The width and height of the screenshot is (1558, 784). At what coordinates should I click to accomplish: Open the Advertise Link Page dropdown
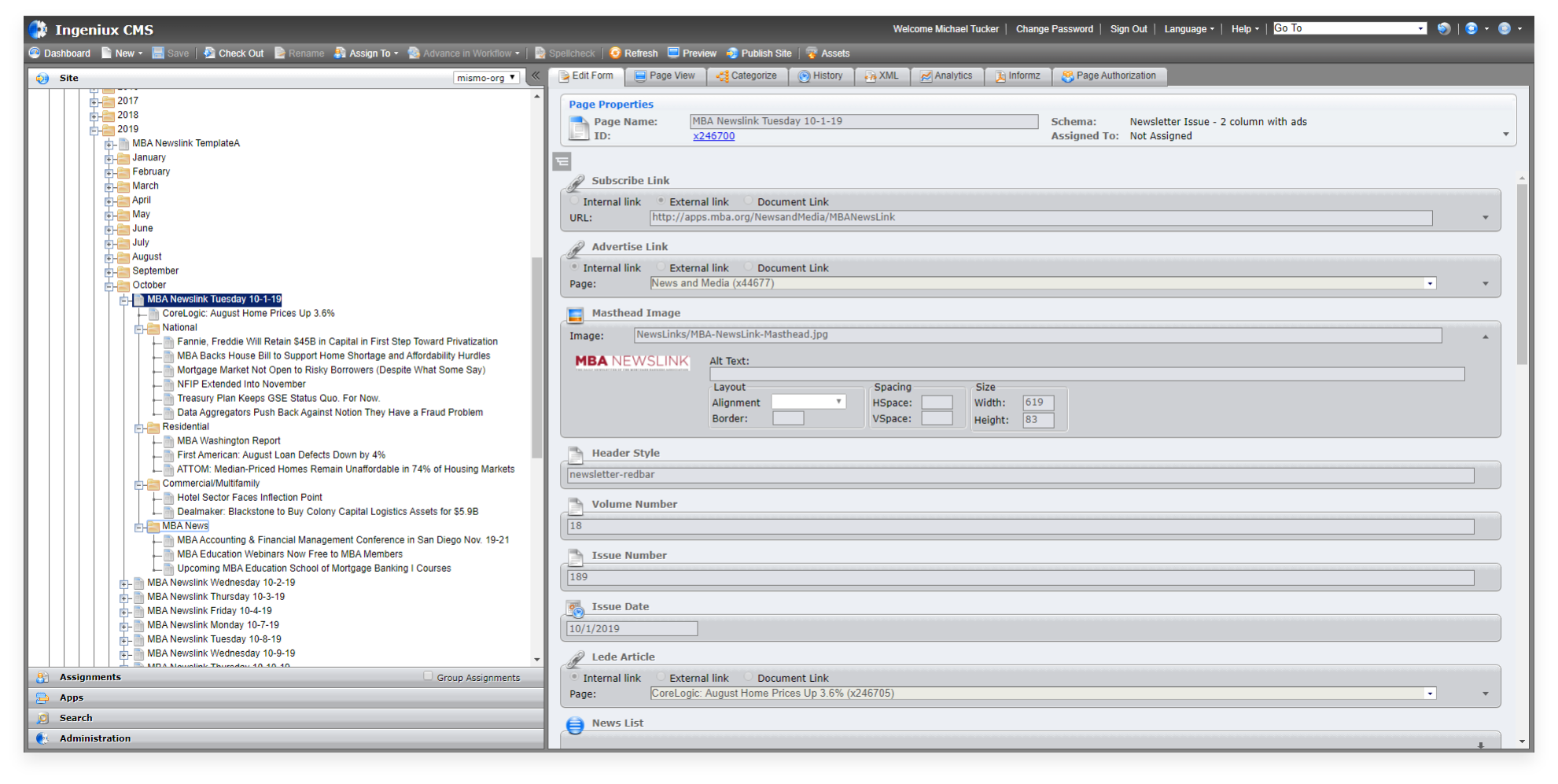point(1430,283)
